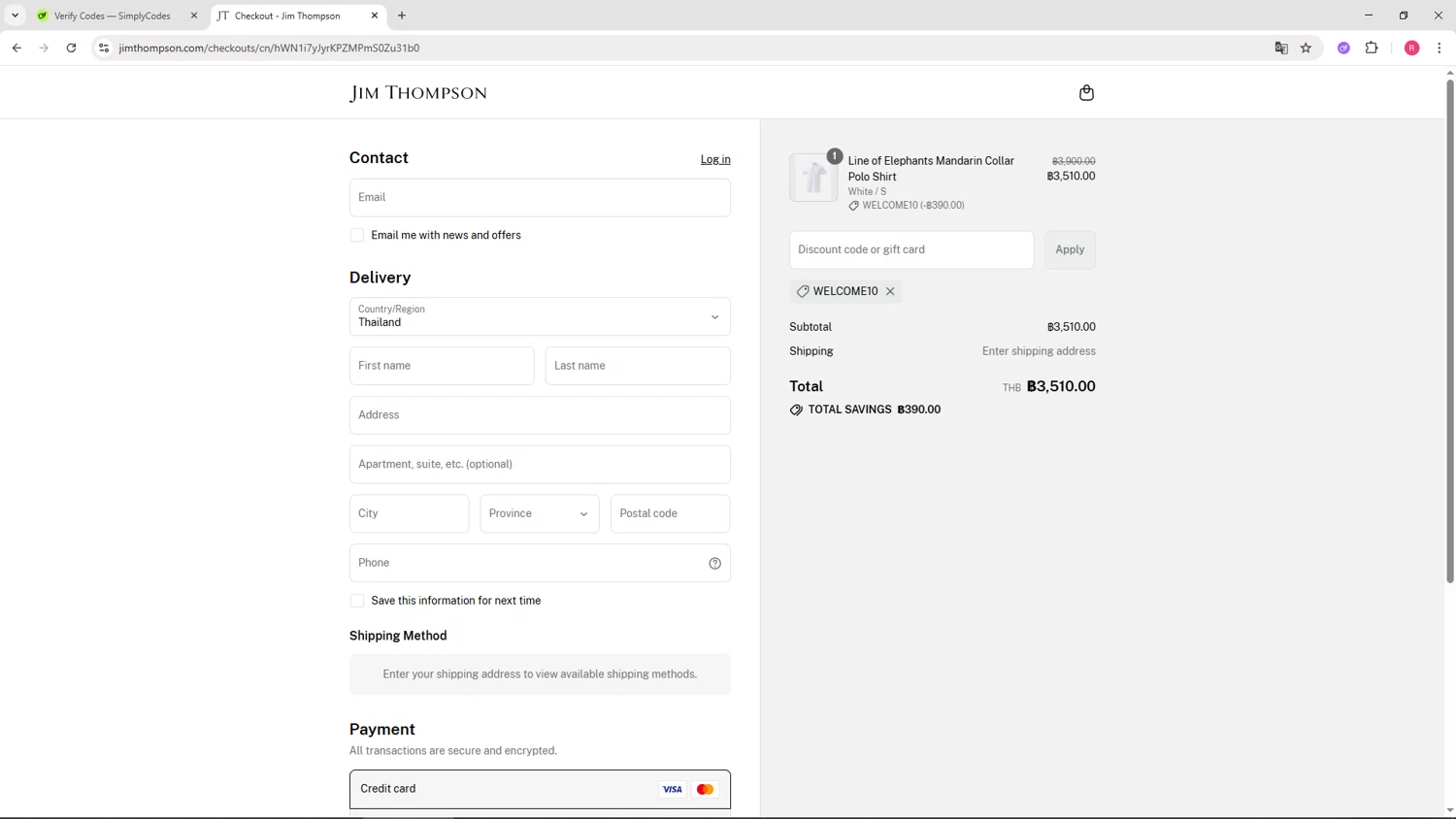The width and height of the screenshot is (1456, 819).
Task: Open the extensions puzzle icon
Action: click(1372, 48)
